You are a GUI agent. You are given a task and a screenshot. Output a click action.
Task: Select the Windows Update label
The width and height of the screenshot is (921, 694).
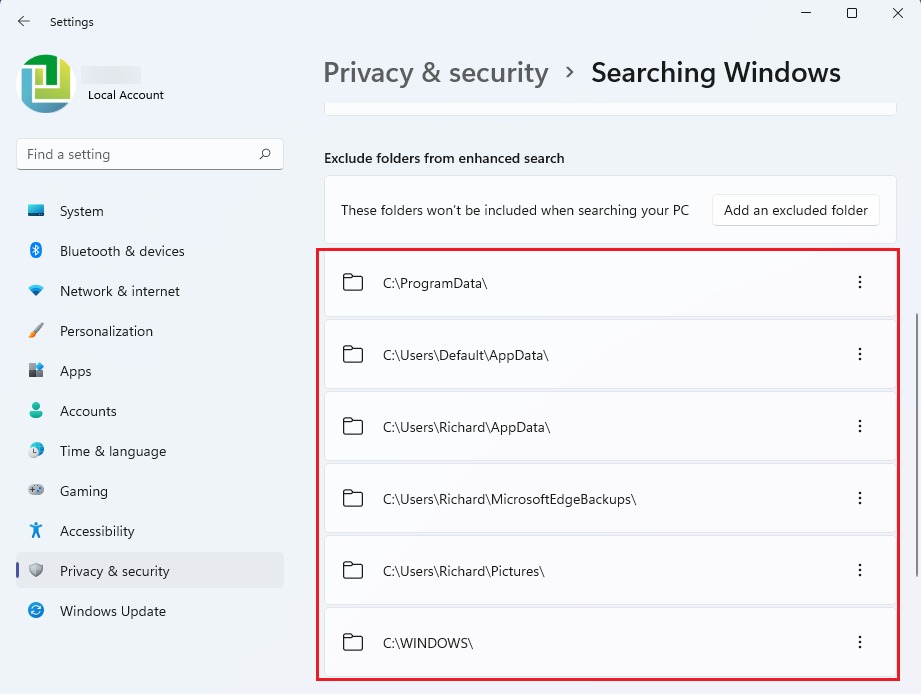[113, 611]
